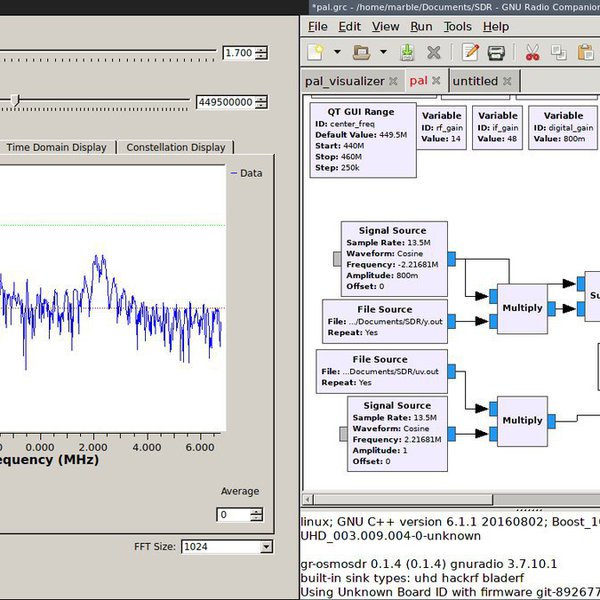This screenshot has width=600, height=600.
Task: Open the Run menu
Action: pyautogui.click(x=421, y=27)
